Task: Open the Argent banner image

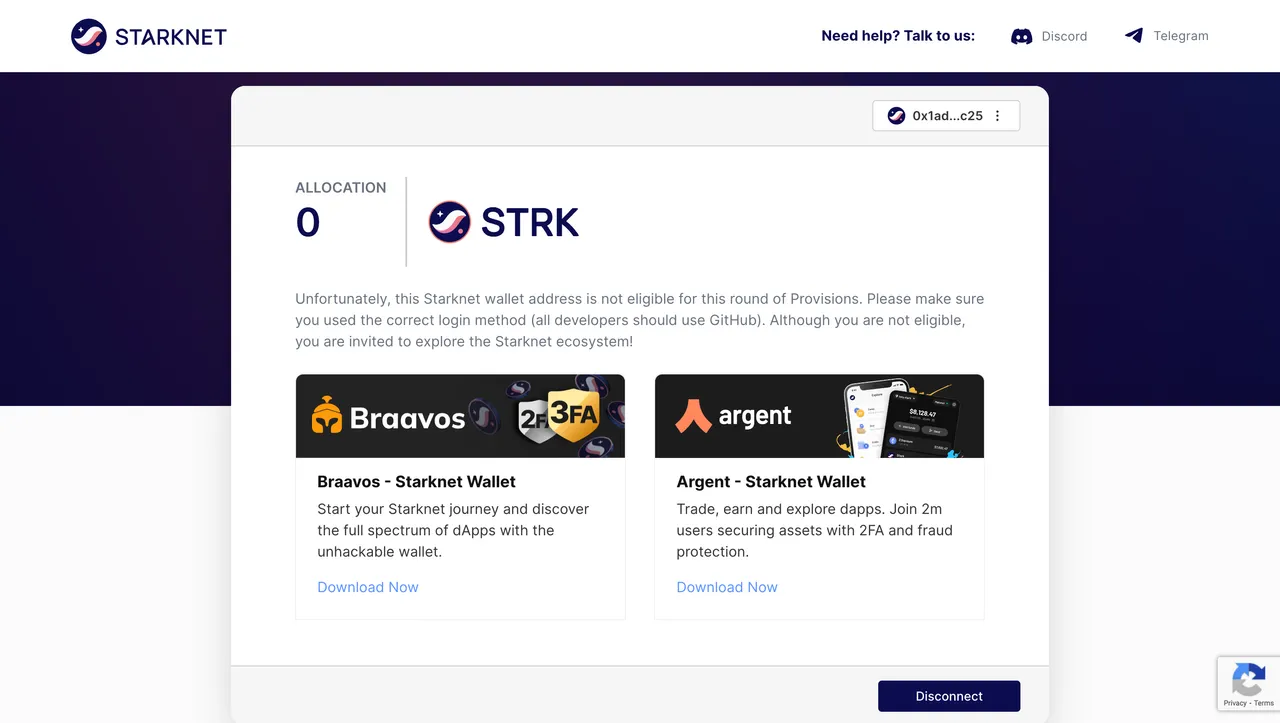Action: [819, 416]
